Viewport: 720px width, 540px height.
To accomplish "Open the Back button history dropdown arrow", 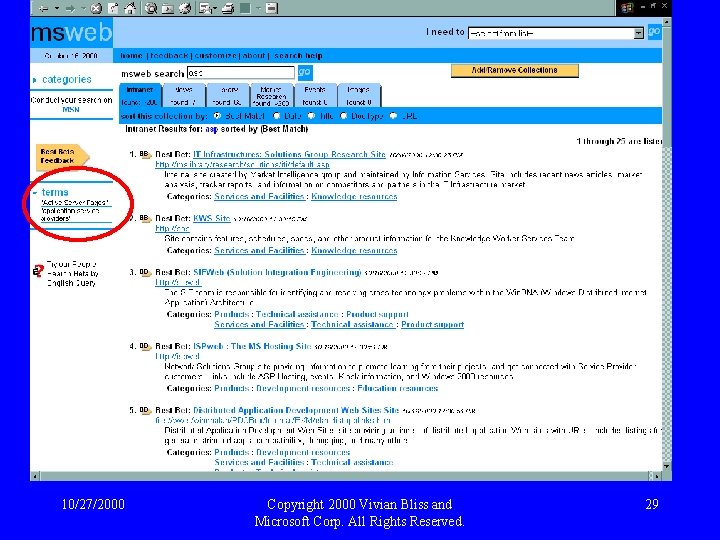I will pos(56,8).
